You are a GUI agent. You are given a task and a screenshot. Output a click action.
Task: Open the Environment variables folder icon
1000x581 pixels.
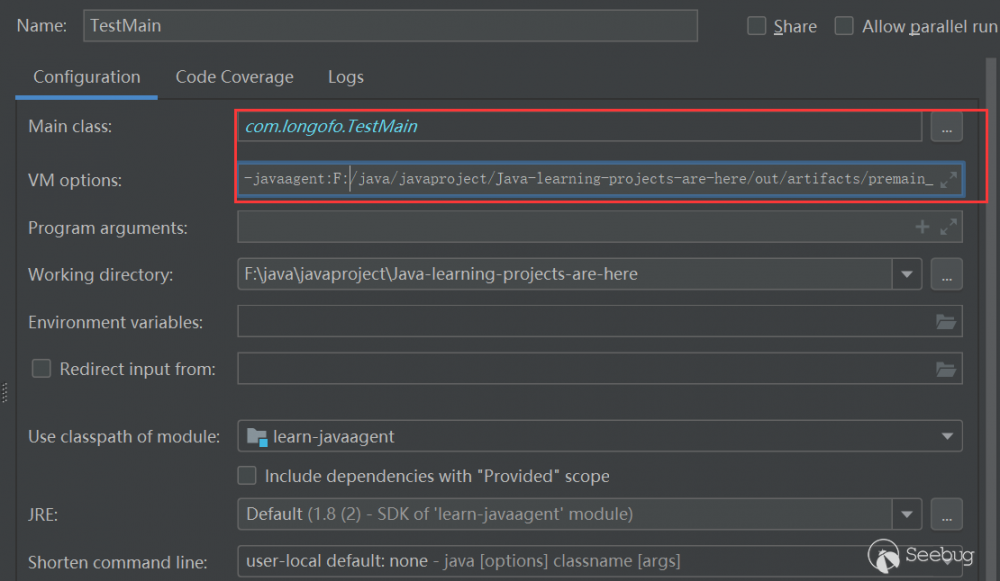(946, 322)
